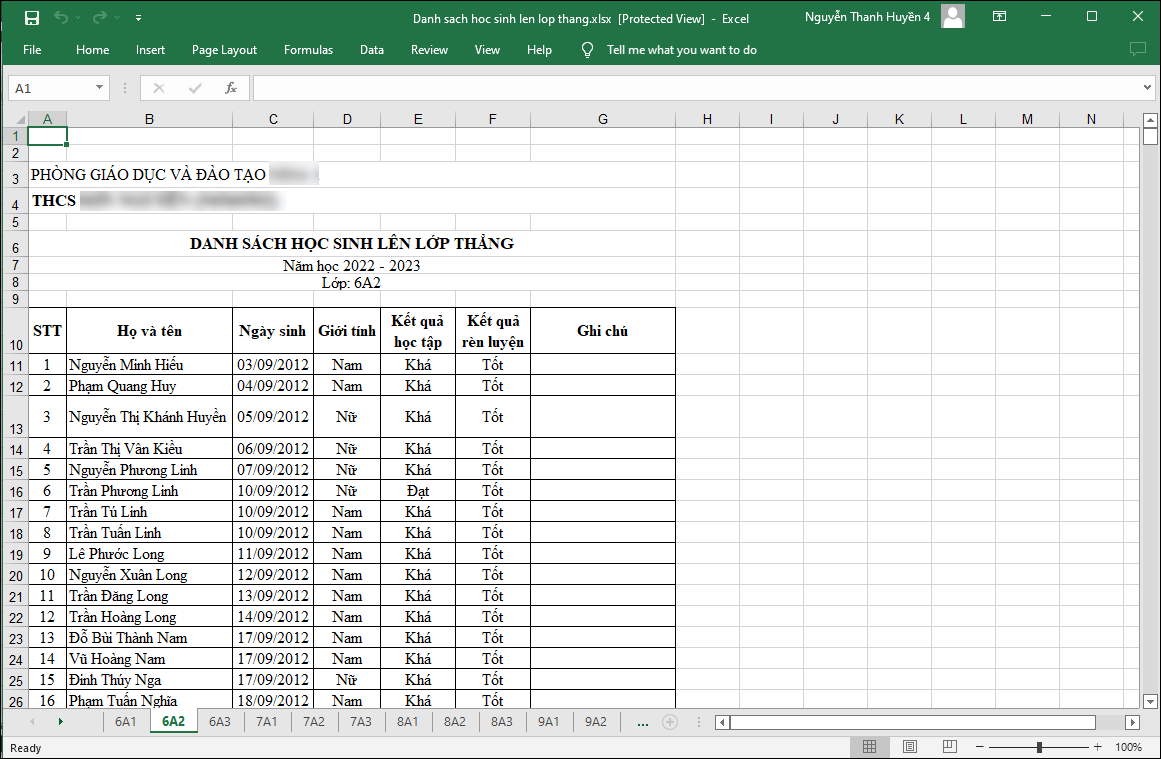
Task: Open the Comments icon in ribbon
Action: pos(1137,49)
